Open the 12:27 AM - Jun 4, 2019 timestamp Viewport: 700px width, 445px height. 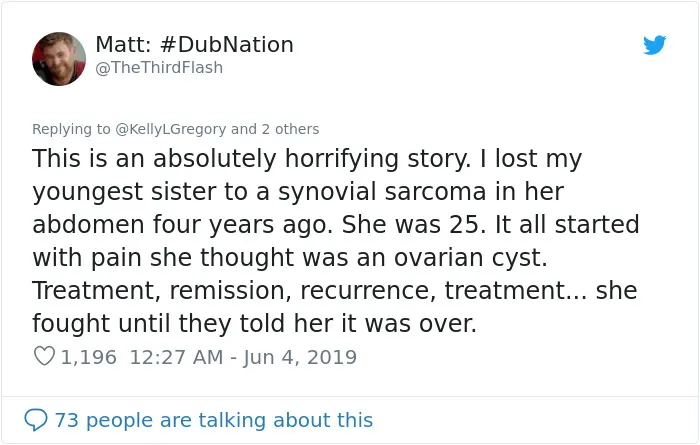coord(243,357)
